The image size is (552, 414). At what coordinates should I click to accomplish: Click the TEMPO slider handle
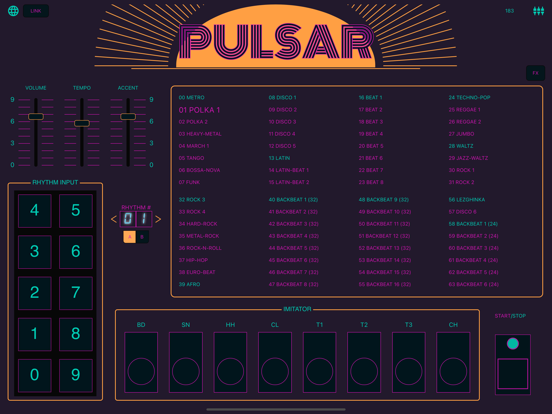tap(82, 123)
